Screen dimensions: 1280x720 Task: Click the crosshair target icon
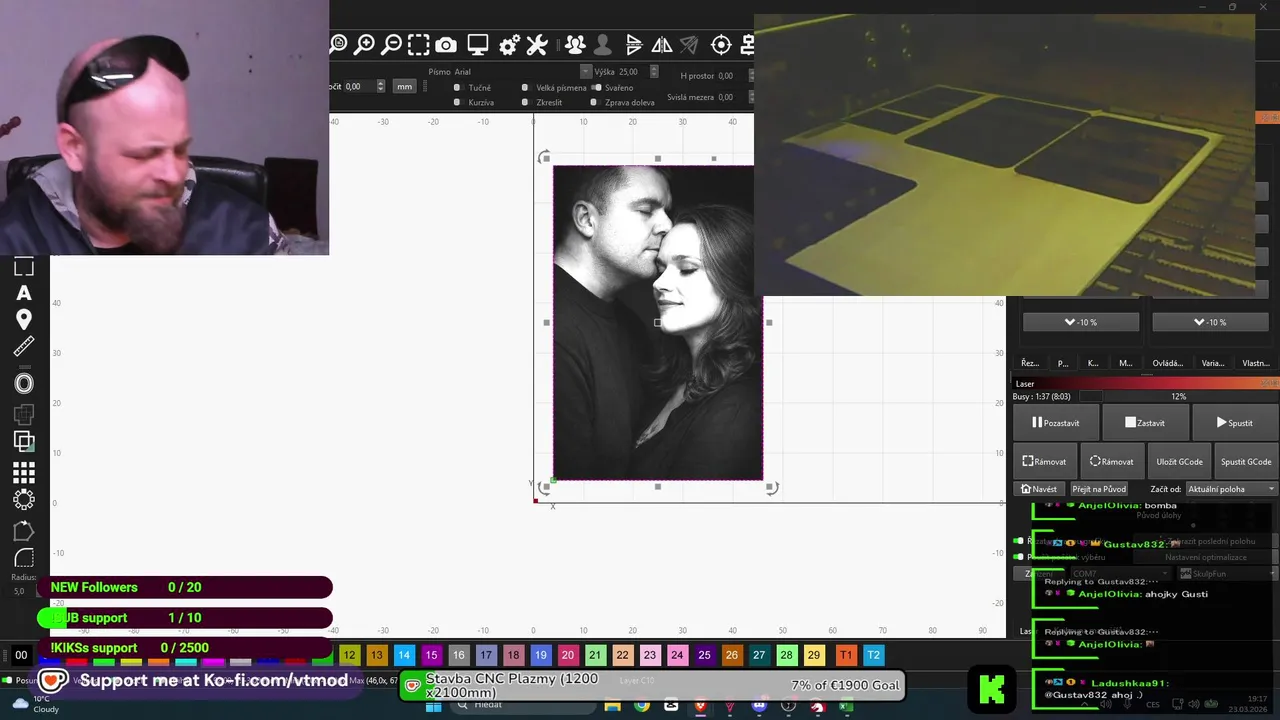tap(721, 44)
